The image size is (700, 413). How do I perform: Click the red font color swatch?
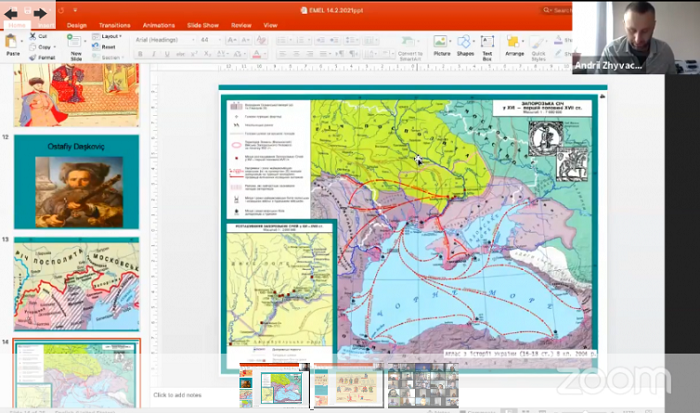coord(256,54)
